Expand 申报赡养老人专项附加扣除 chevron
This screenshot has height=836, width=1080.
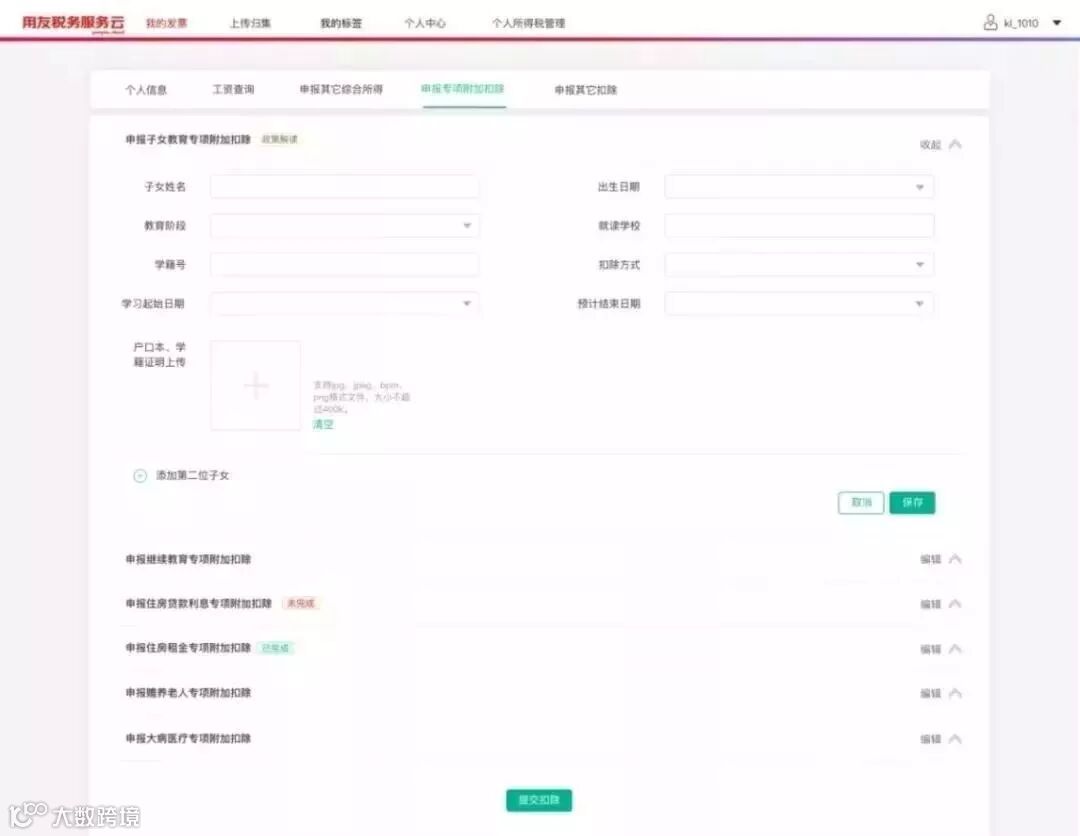(x=955, y=693)
